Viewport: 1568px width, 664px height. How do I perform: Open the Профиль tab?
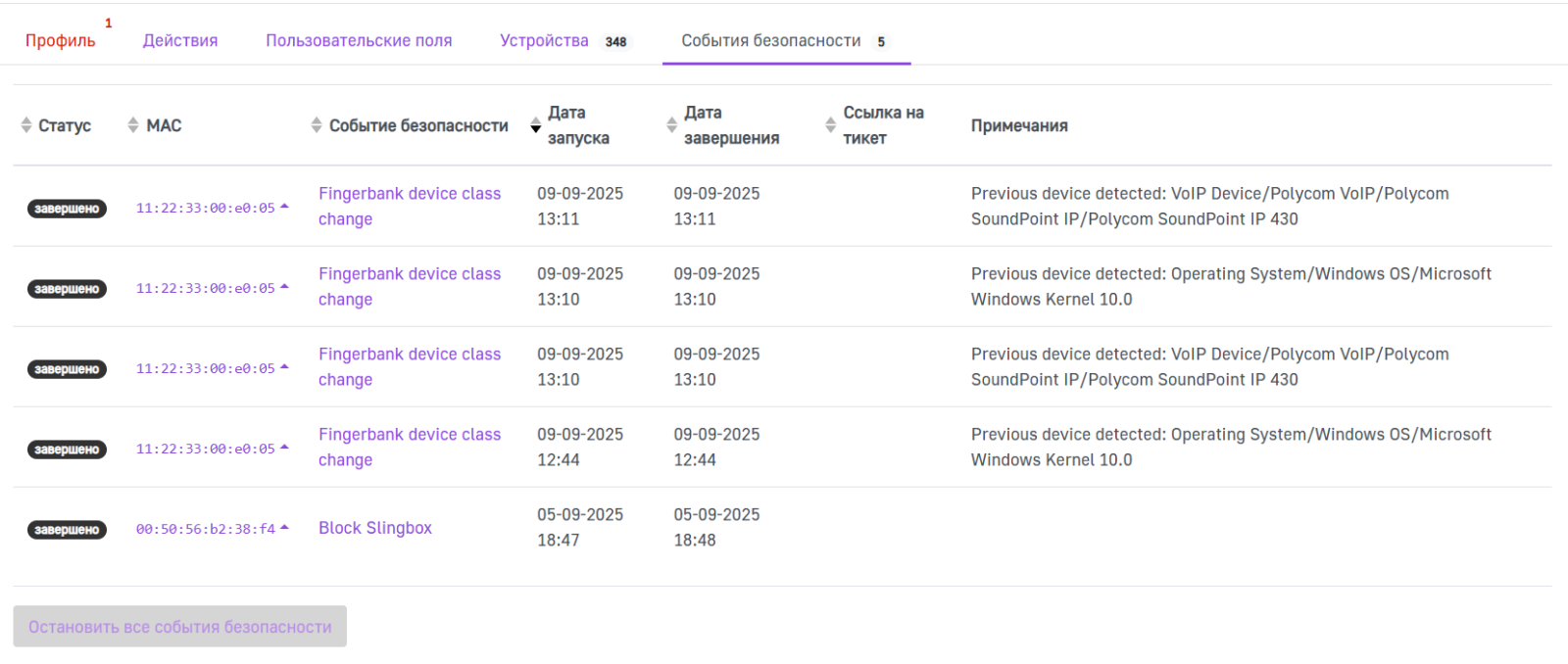click(x=61, y=41)
